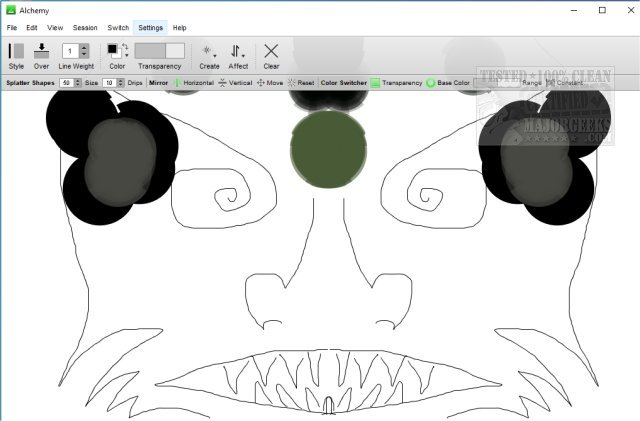
Task: Click the Over layering icon
Action: [x=42, y=51]
